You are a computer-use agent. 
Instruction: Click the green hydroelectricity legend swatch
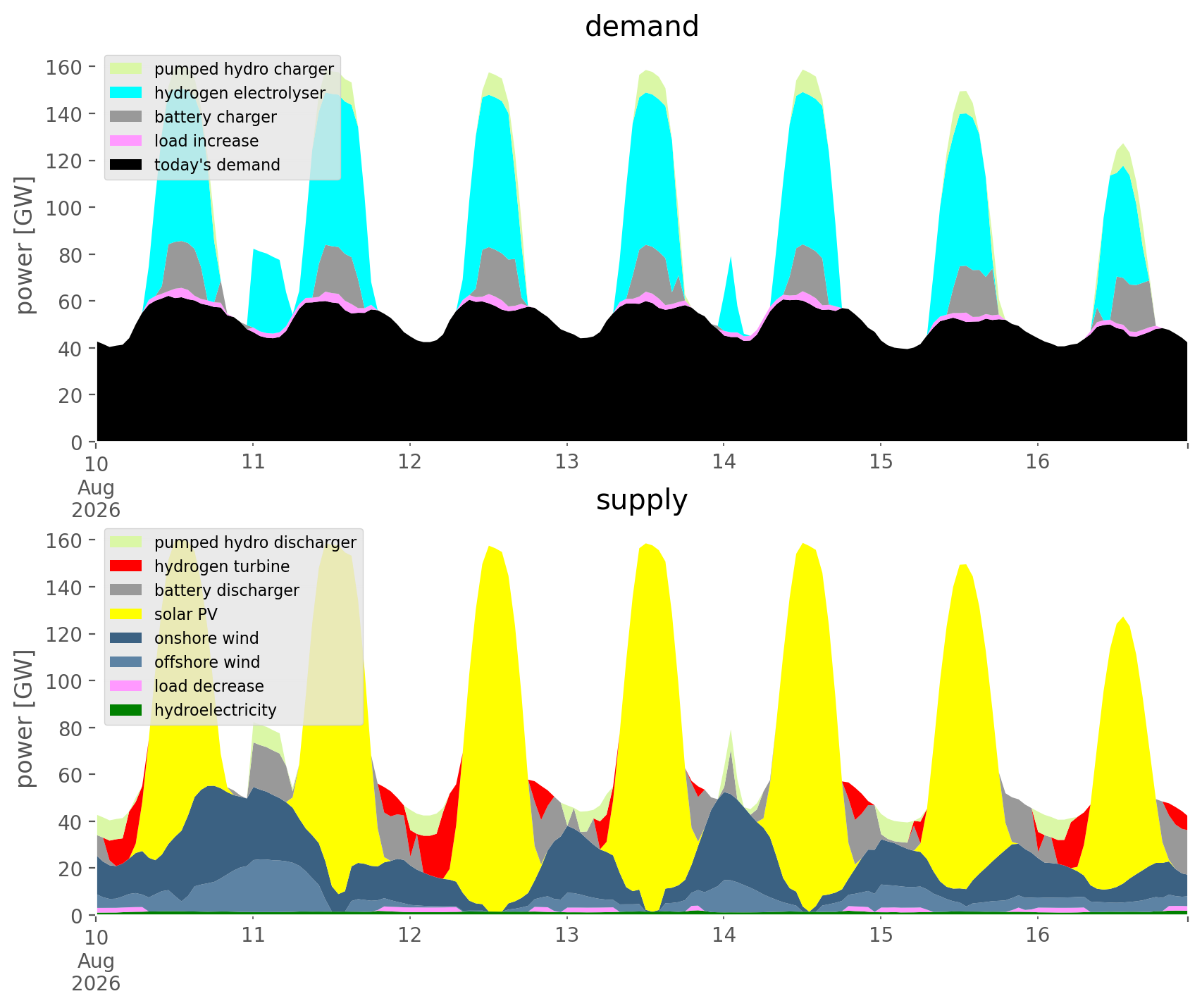pos(128,710)
